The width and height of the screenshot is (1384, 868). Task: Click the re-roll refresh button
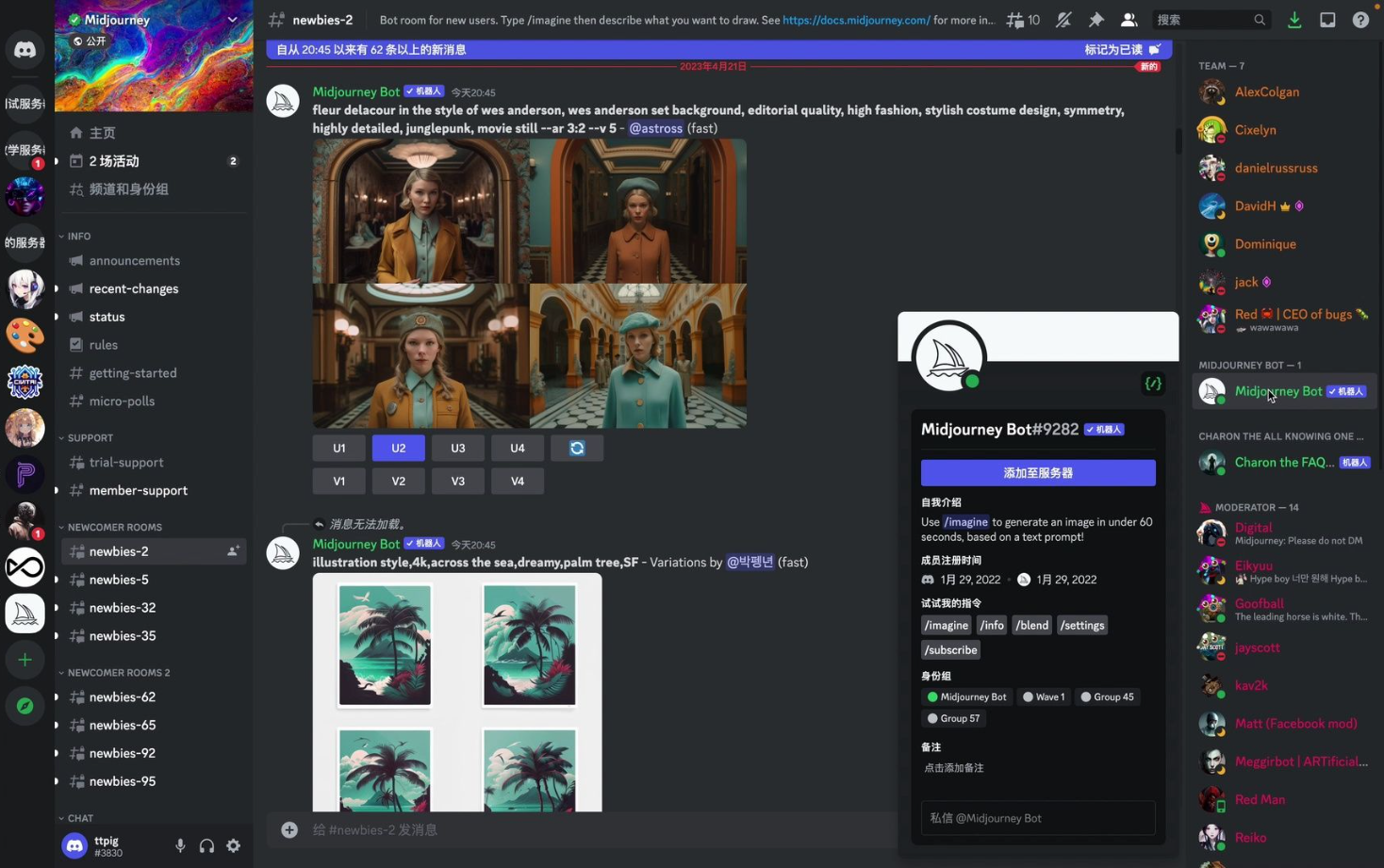pos(577,449)
